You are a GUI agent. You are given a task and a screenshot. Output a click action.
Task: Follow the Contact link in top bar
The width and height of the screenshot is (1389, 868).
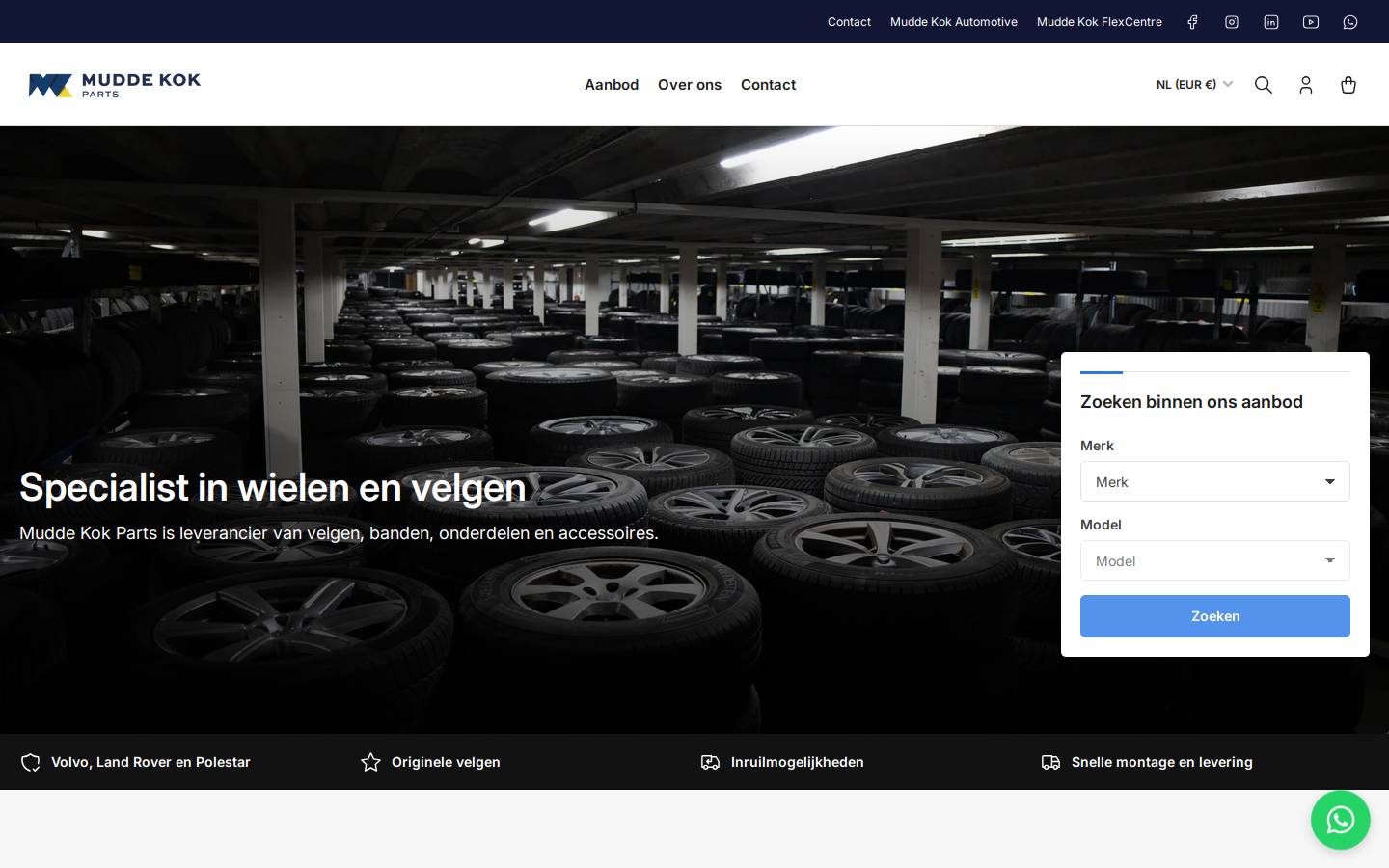849,22
